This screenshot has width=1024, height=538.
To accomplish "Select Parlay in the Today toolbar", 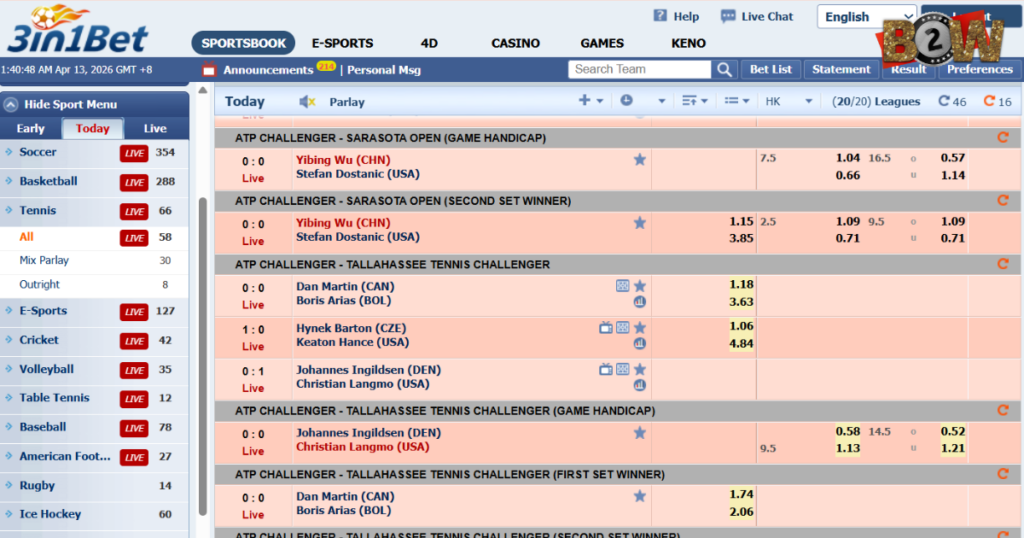I will click(347, 102).
